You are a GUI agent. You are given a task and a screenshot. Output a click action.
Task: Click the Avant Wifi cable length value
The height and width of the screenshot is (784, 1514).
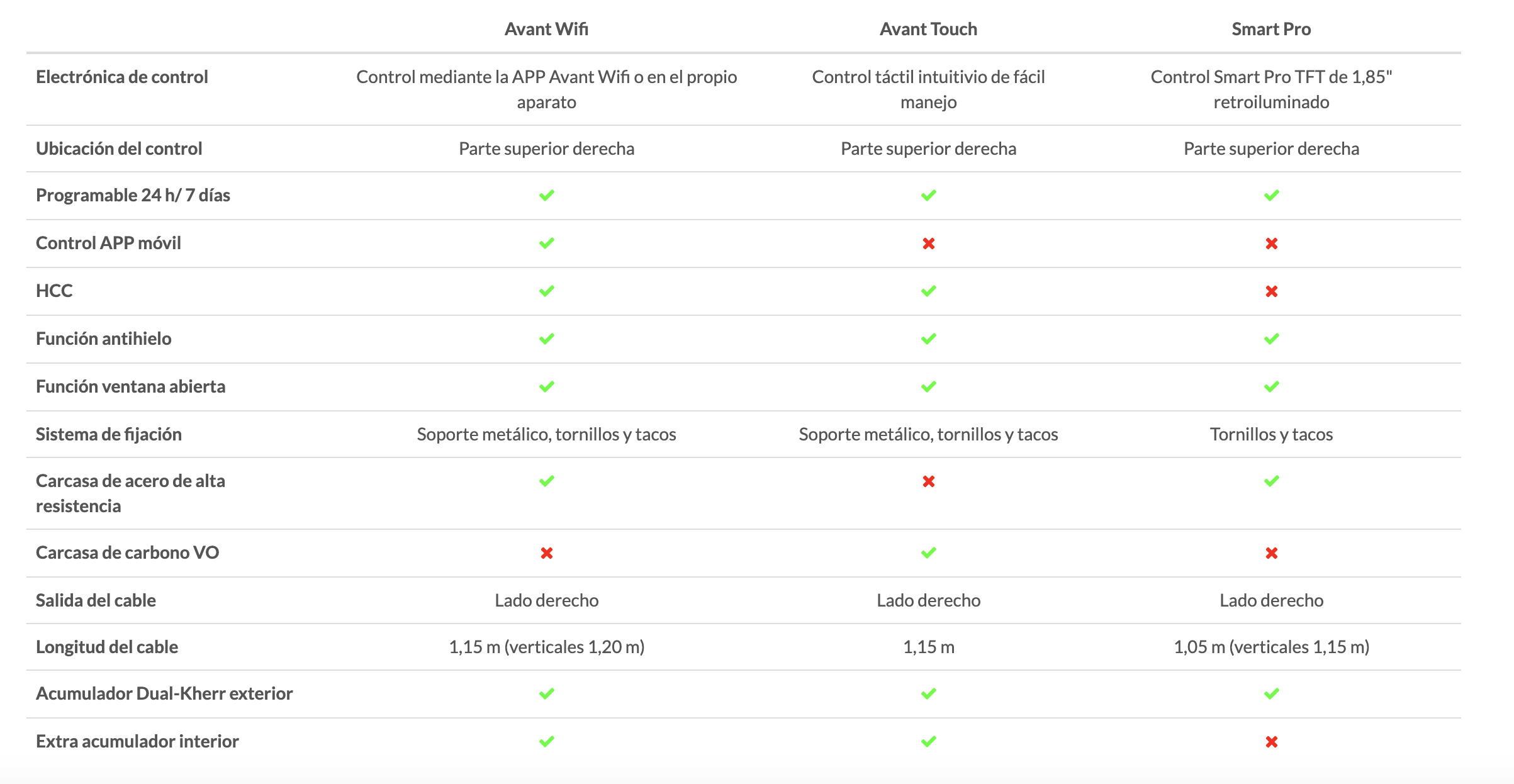[547, 647]
